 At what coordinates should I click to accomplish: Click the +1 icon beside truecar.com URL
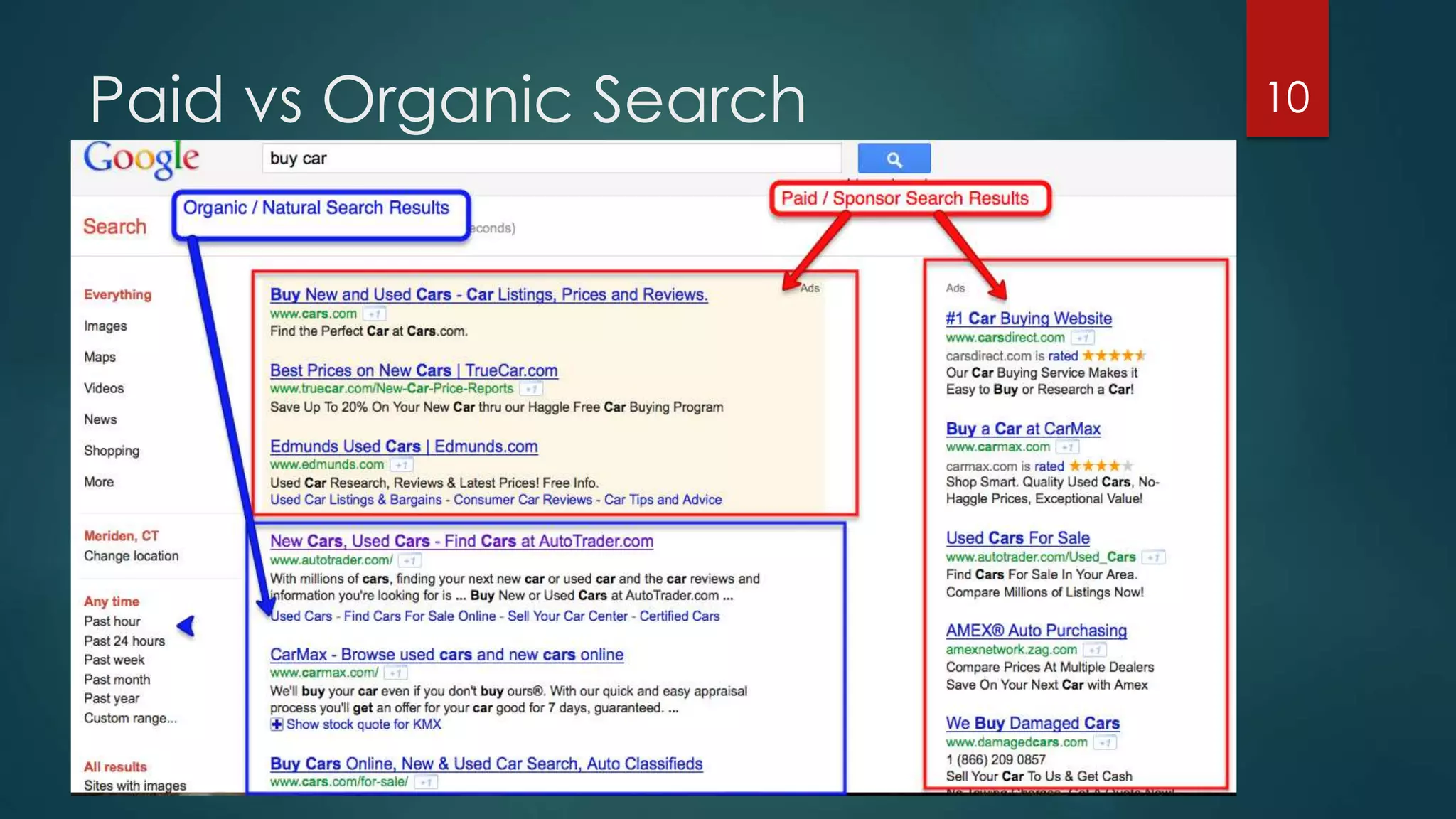[531, 389]
